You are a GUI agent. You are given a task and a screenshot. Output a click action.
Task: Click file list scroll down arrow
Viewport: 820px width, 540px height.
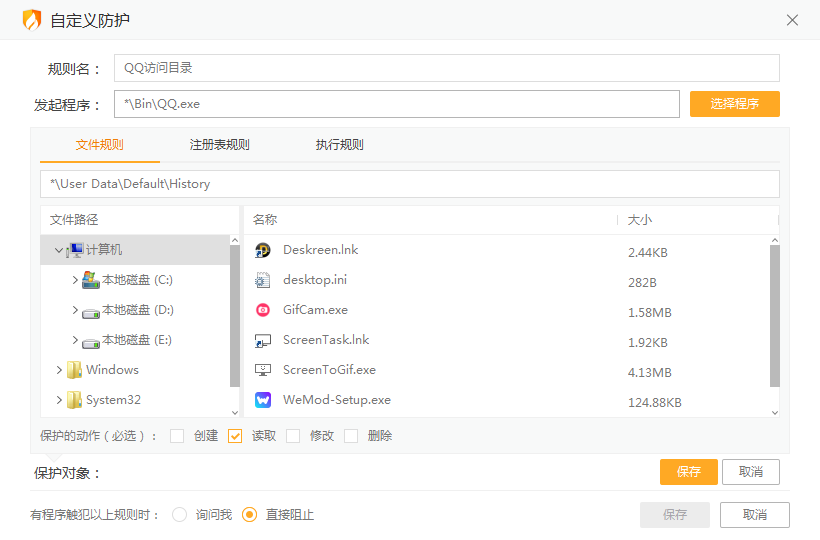tap(775, 412)
